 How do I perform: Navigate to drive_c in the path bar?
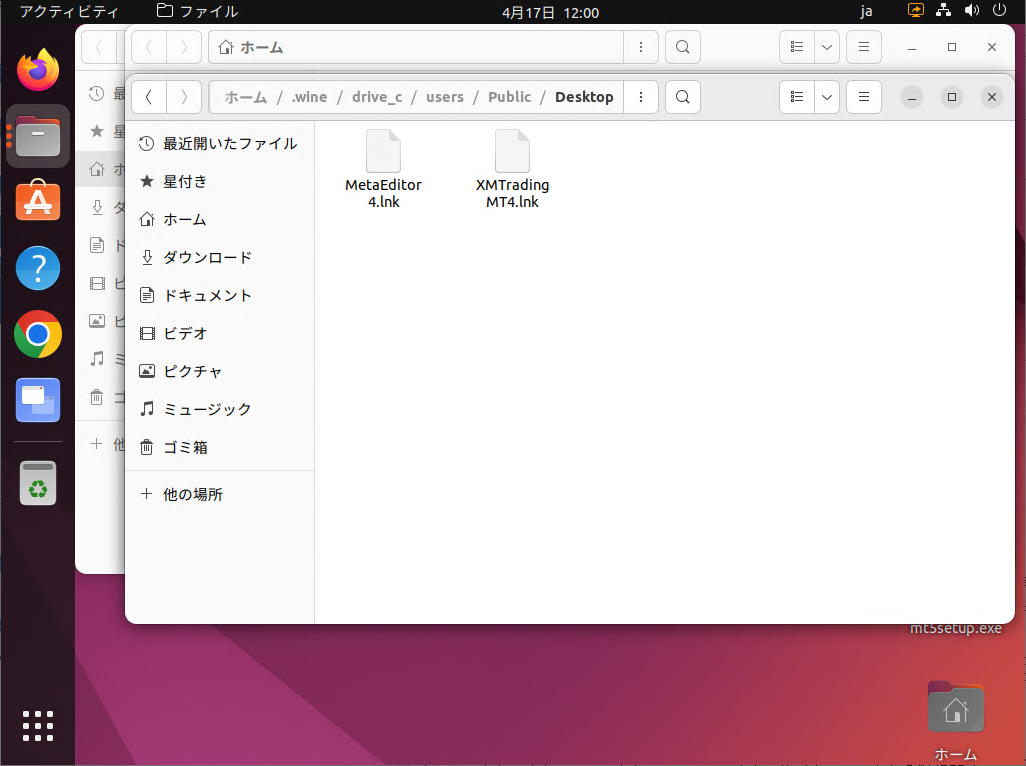point(377,97)
